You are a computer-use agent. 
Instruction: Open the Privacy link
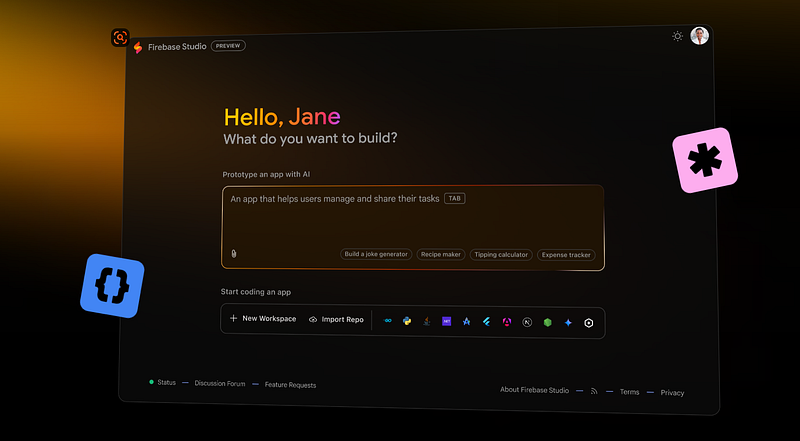pos(672,393)
